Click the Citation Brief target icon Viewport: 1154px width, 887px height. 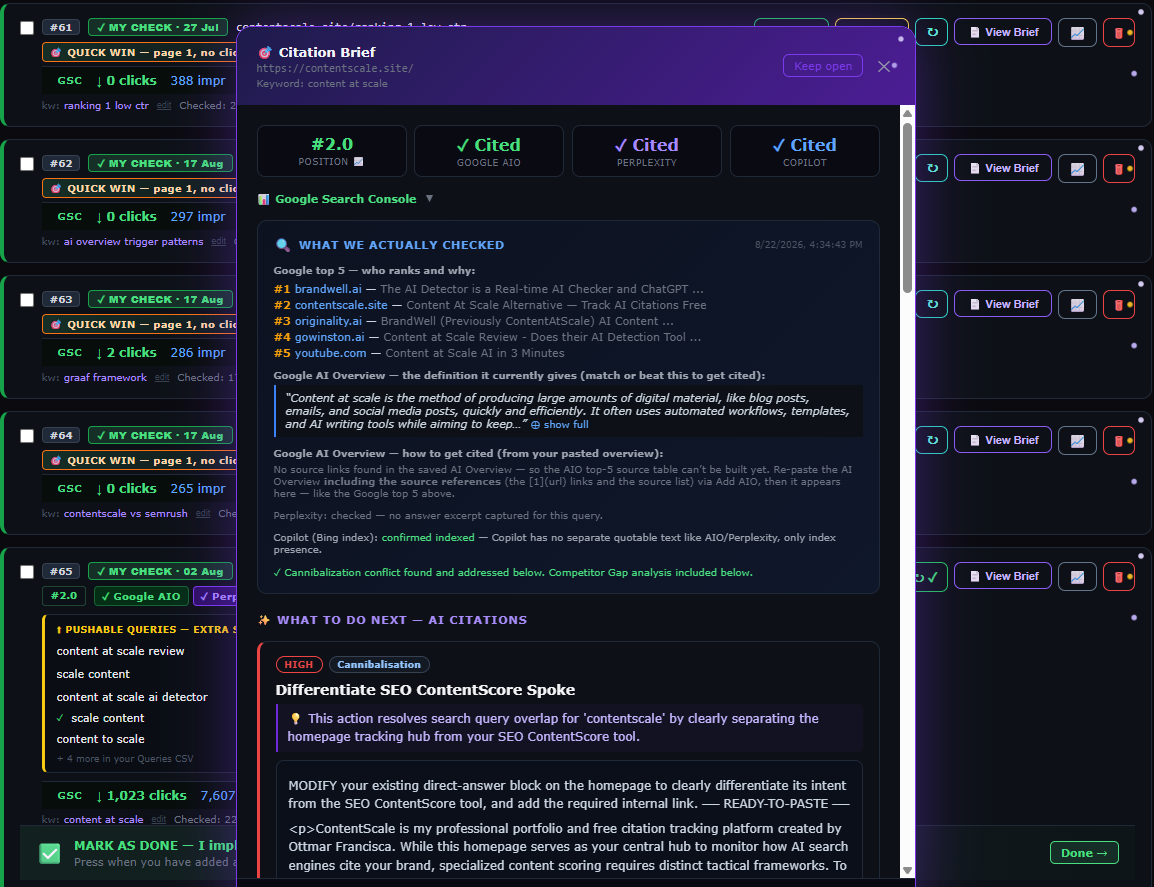[x=265, y=52]
